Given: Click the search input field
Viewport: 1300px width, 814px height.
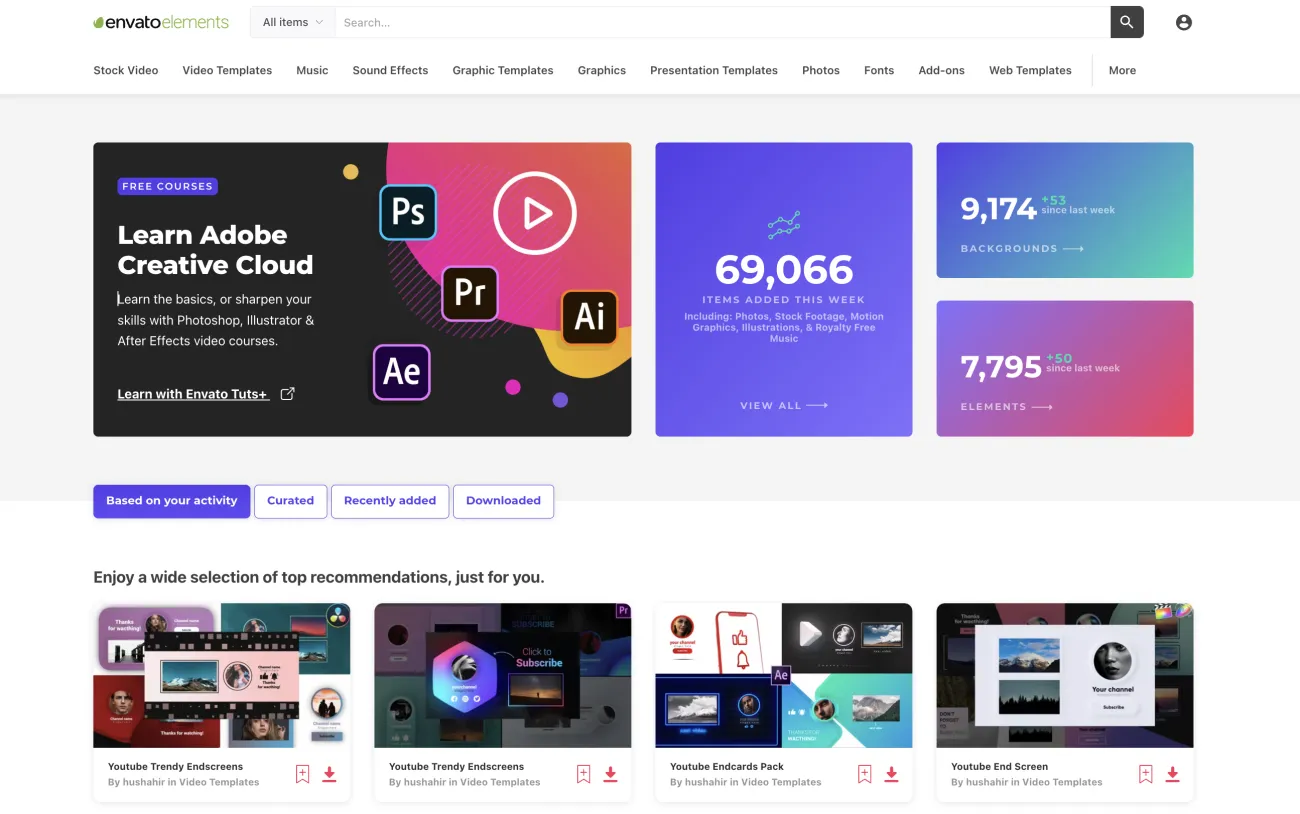Looking at the screenshot, I should pyautogui.click(x=722, y=22).
